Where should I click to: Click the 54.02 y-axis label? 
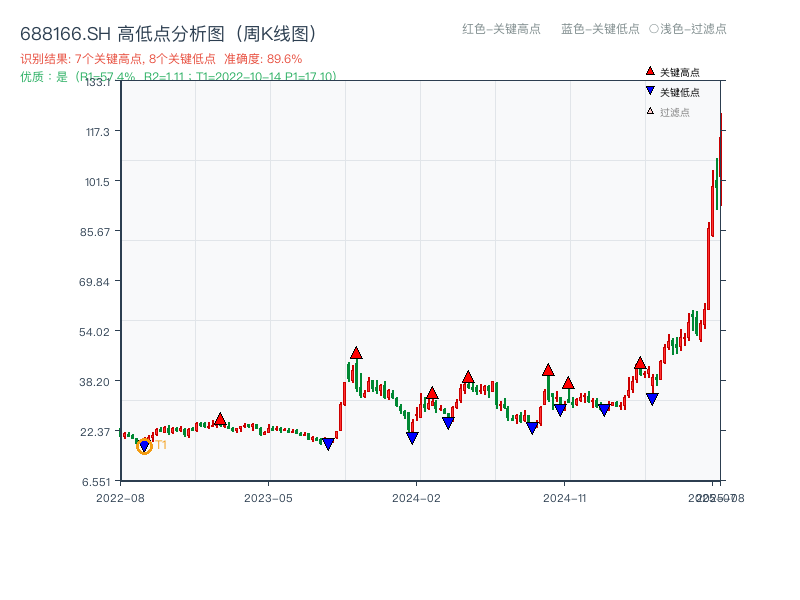click(x=94, y=332)
